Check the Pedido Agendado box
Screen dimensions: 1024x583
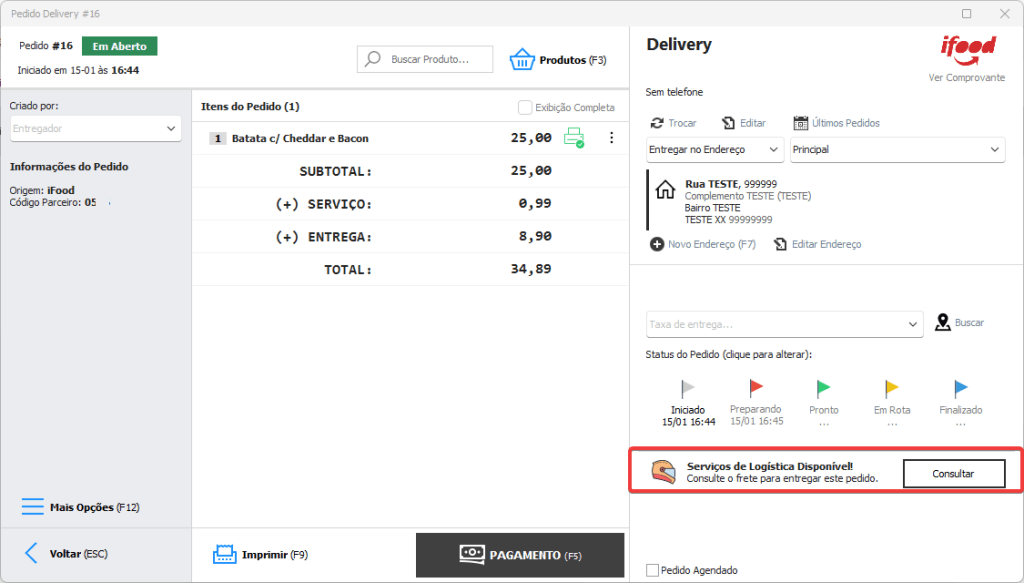[x=653, y=570]
